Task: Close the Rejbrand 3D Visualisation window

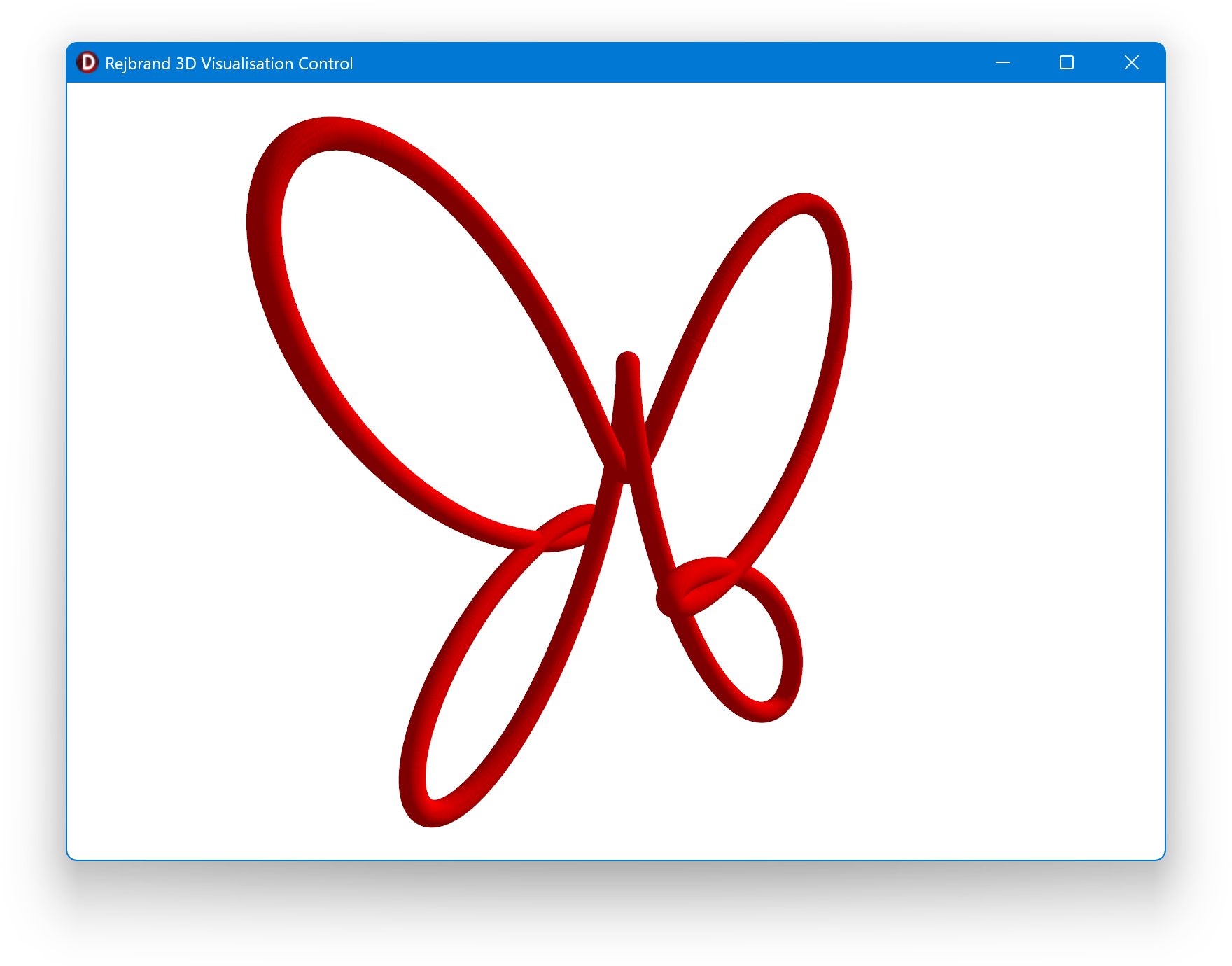Action: [x=1131, y=63]
